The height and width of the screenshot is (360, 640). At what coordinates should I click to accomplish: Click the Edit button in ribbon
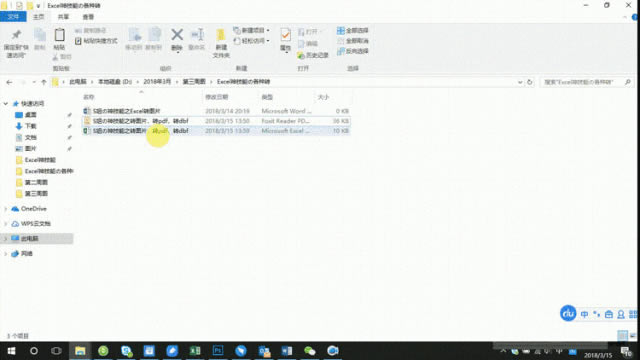[308, 43]
